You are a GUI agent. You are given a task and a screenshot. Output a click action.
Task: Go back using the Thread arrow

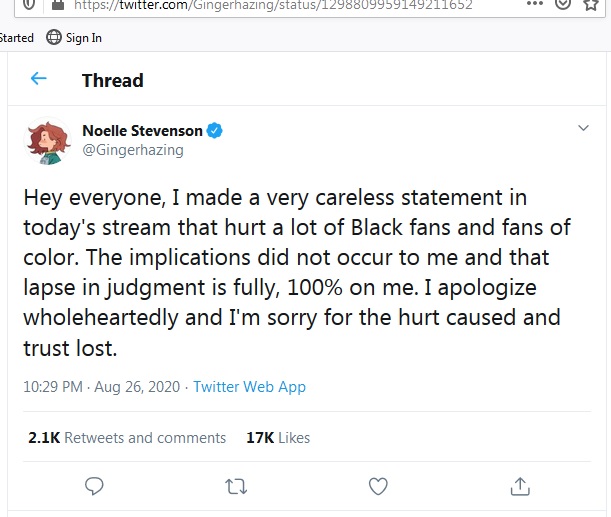39,80
